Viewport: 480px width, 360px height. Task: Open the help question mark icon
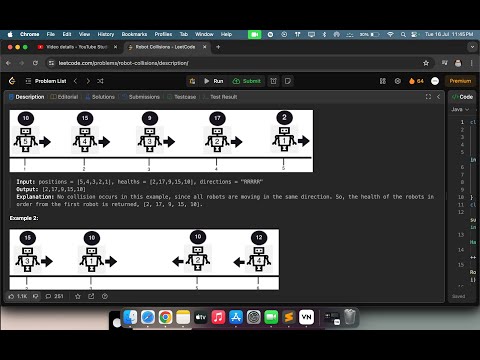tap(105, 296)
